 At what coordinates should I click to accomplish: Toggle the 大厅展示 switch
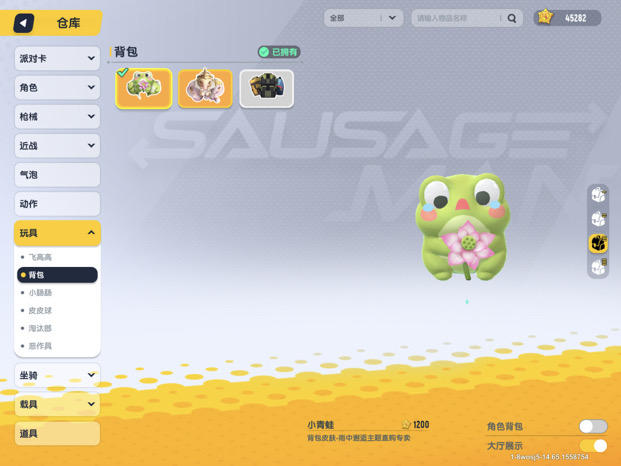click(593, 446)
